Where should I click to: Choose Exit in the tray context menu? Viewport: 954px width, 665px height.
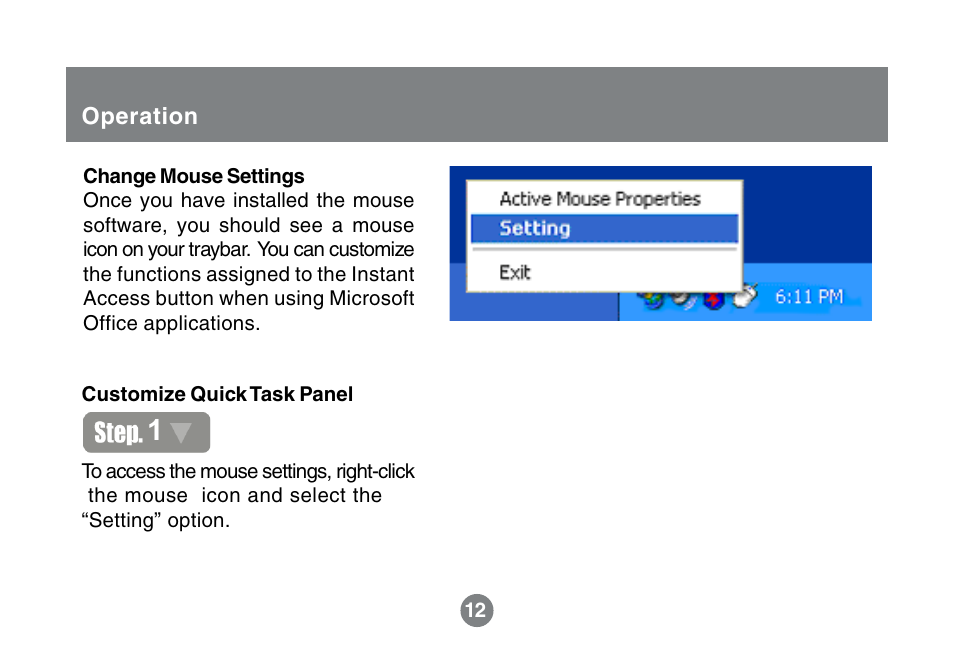[x=515, y=272]
